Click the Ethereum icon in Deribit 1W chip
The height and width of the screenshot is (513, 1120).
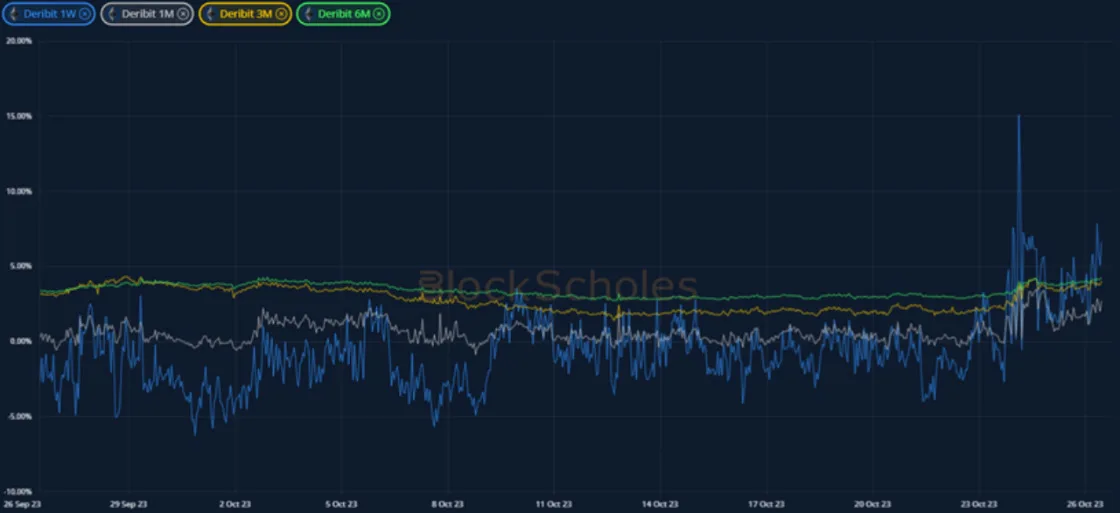14,14
